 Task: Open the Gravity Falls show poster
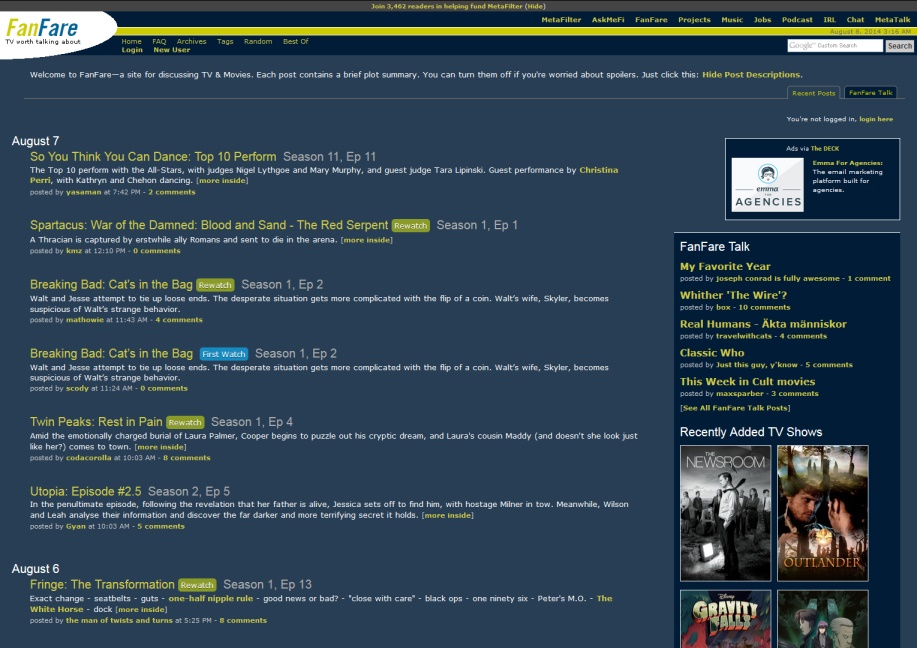click(725, 619)
